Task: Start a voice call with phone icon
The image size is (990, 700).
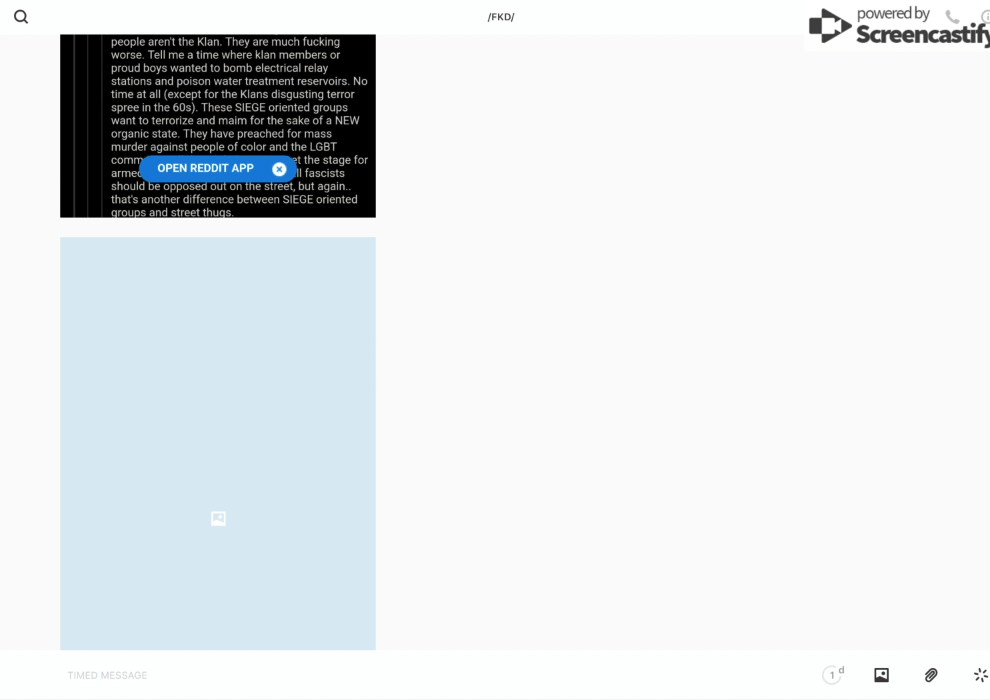Action: click(x=952, y=17)
